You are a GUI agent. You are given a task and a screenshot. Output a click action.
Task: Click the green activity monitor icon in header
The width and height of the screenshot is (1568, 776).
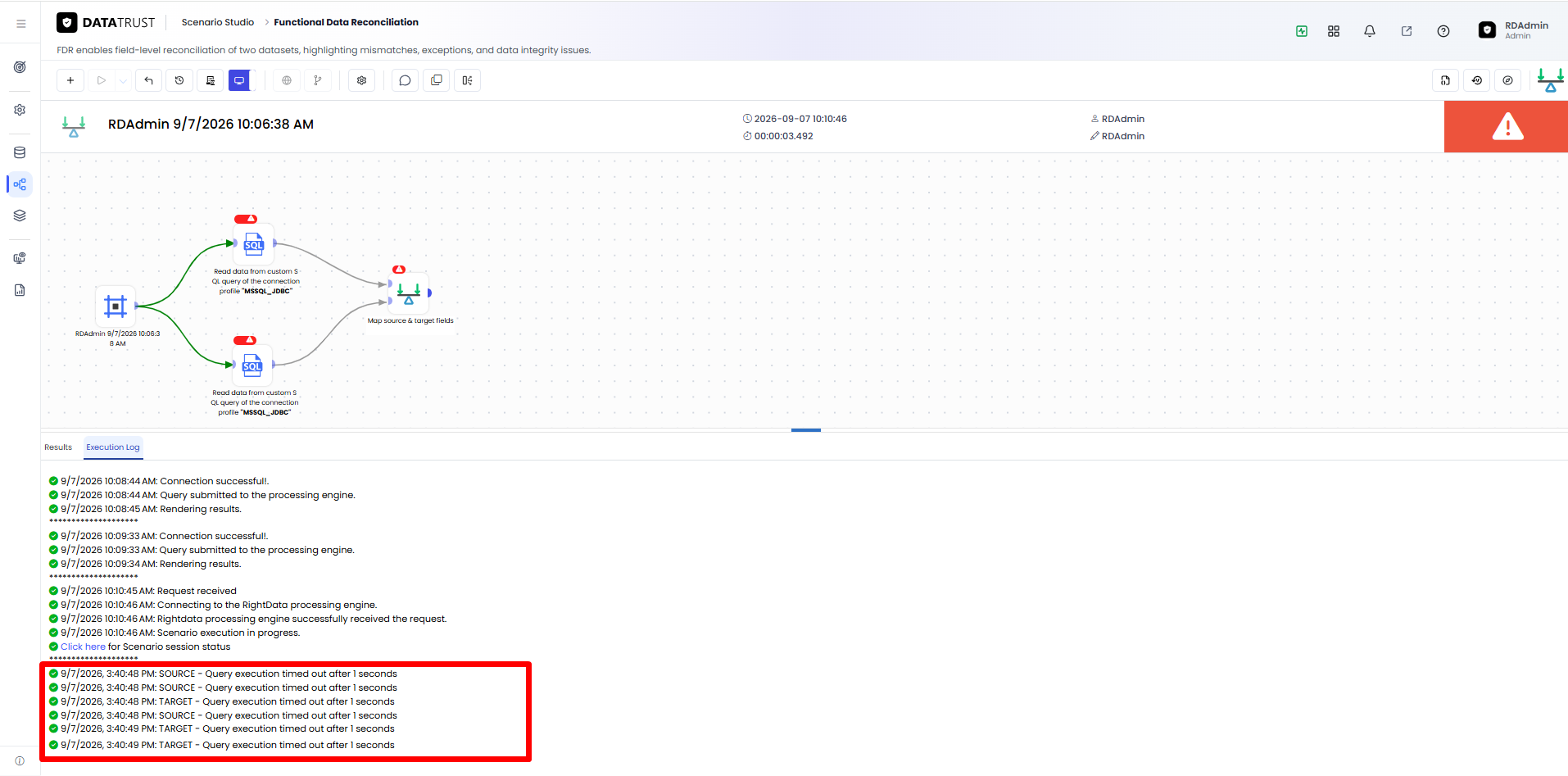1302,31
